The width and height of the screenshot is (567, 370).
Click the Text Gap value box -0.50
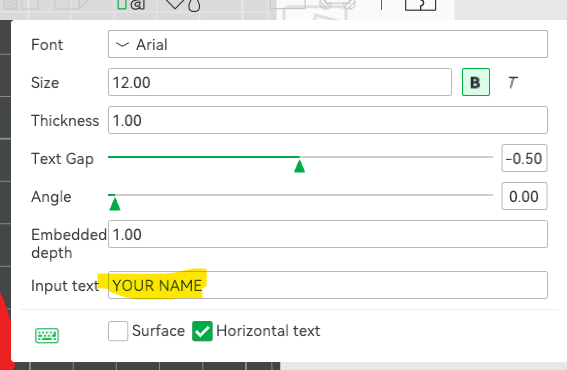tap(524, 158)
